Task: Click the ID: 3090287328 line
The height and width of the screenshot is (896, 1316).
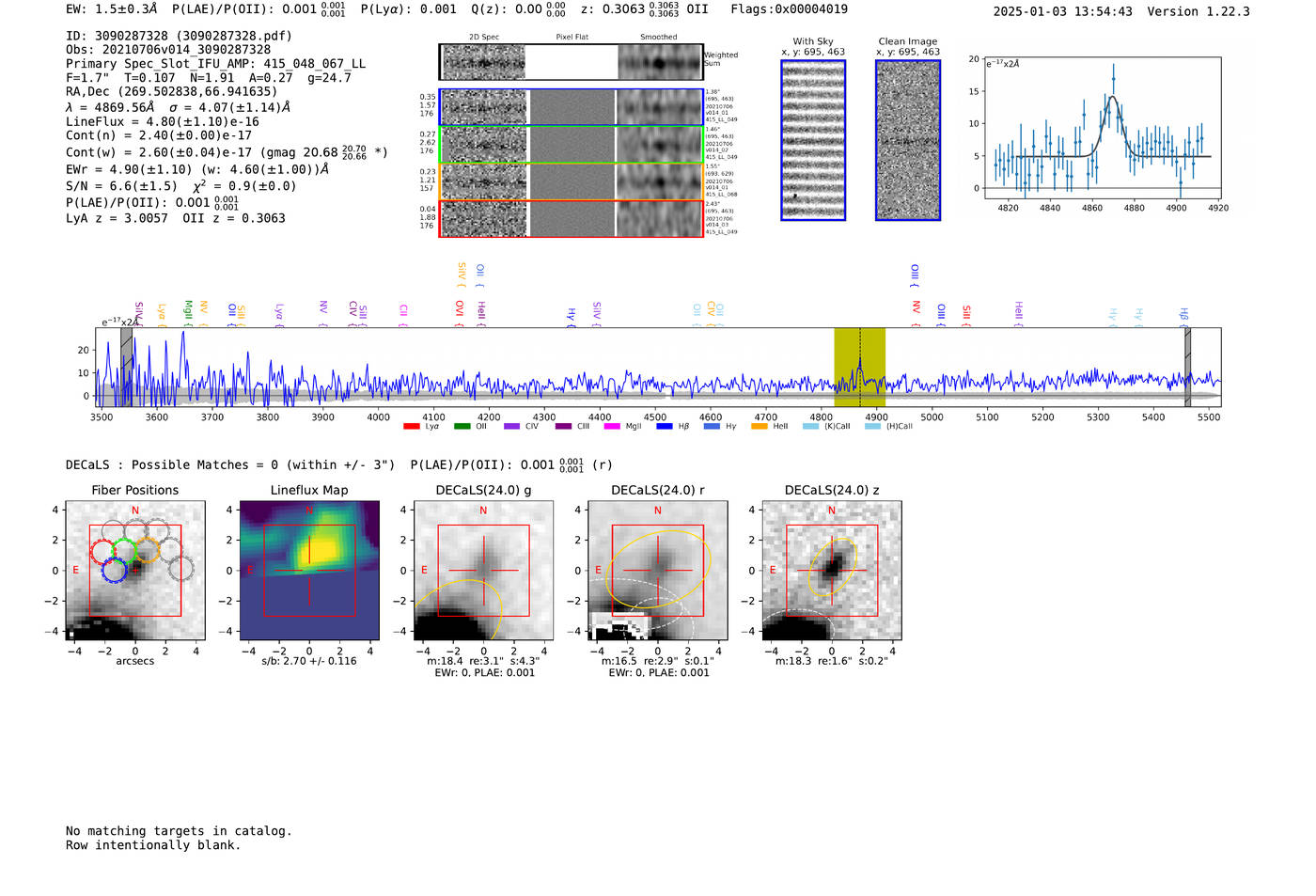Action: (179, 36)
